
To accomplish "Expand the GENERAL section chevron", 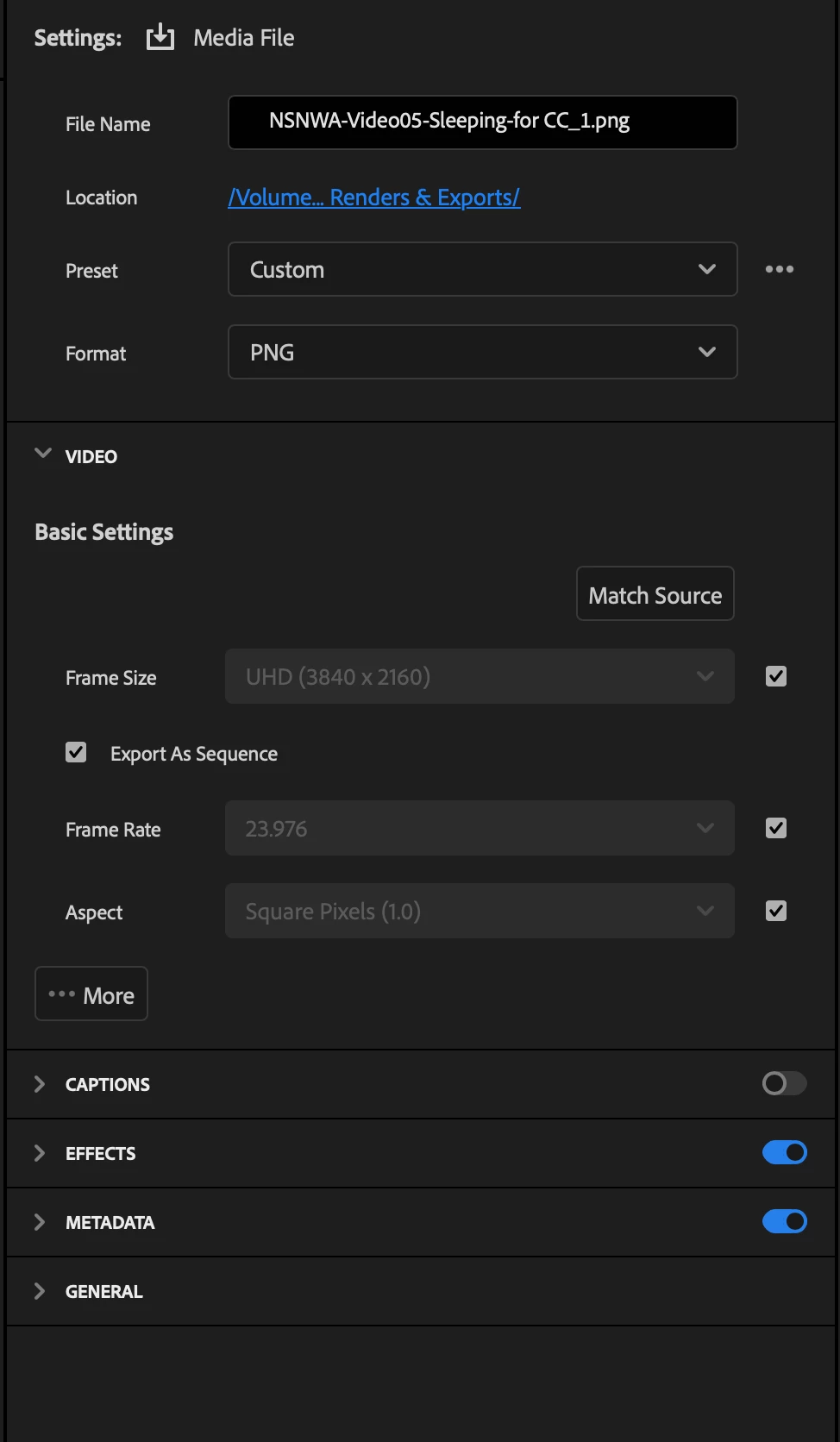I will pos(40,1291).
